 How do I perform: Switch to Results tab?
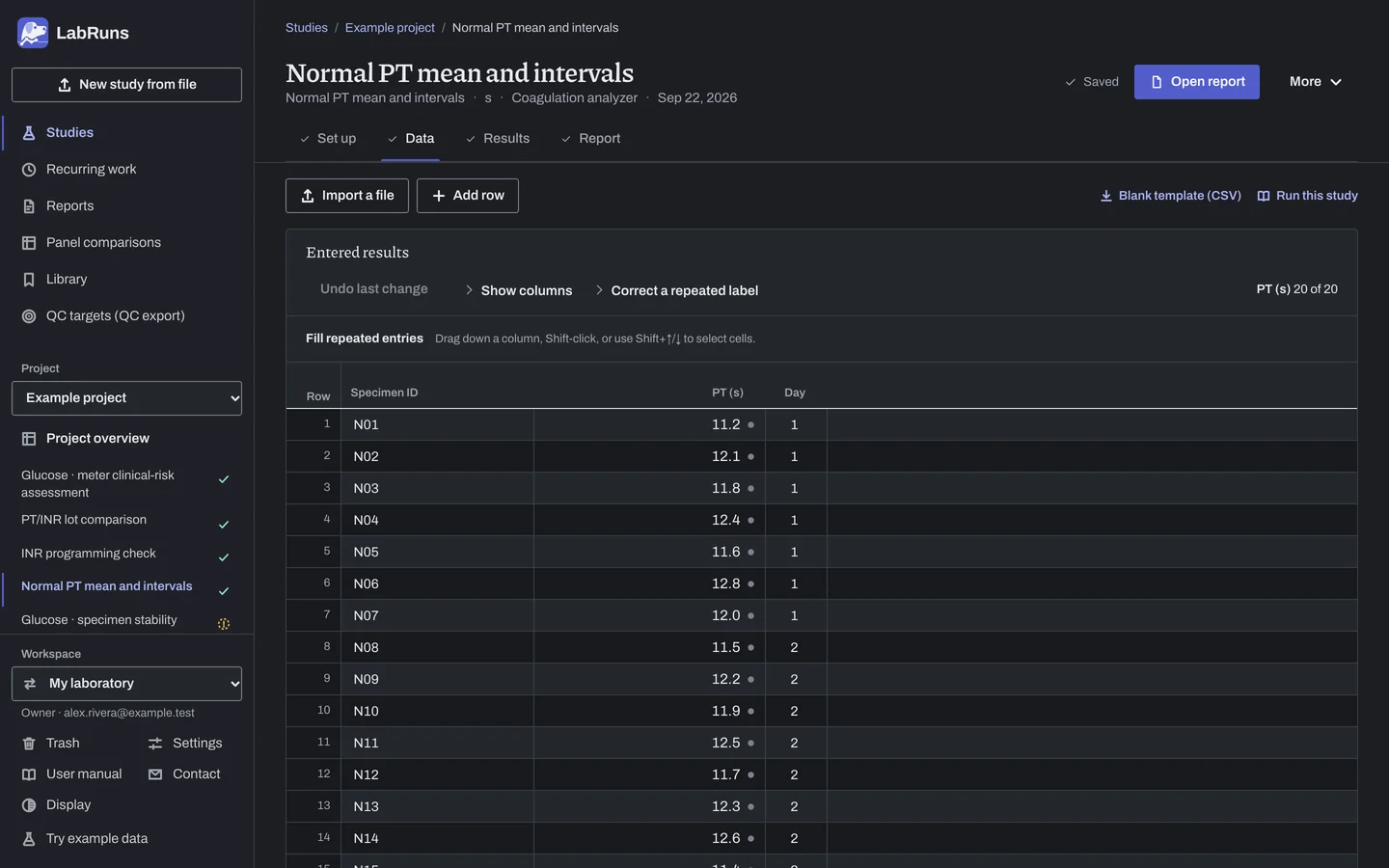498,139
